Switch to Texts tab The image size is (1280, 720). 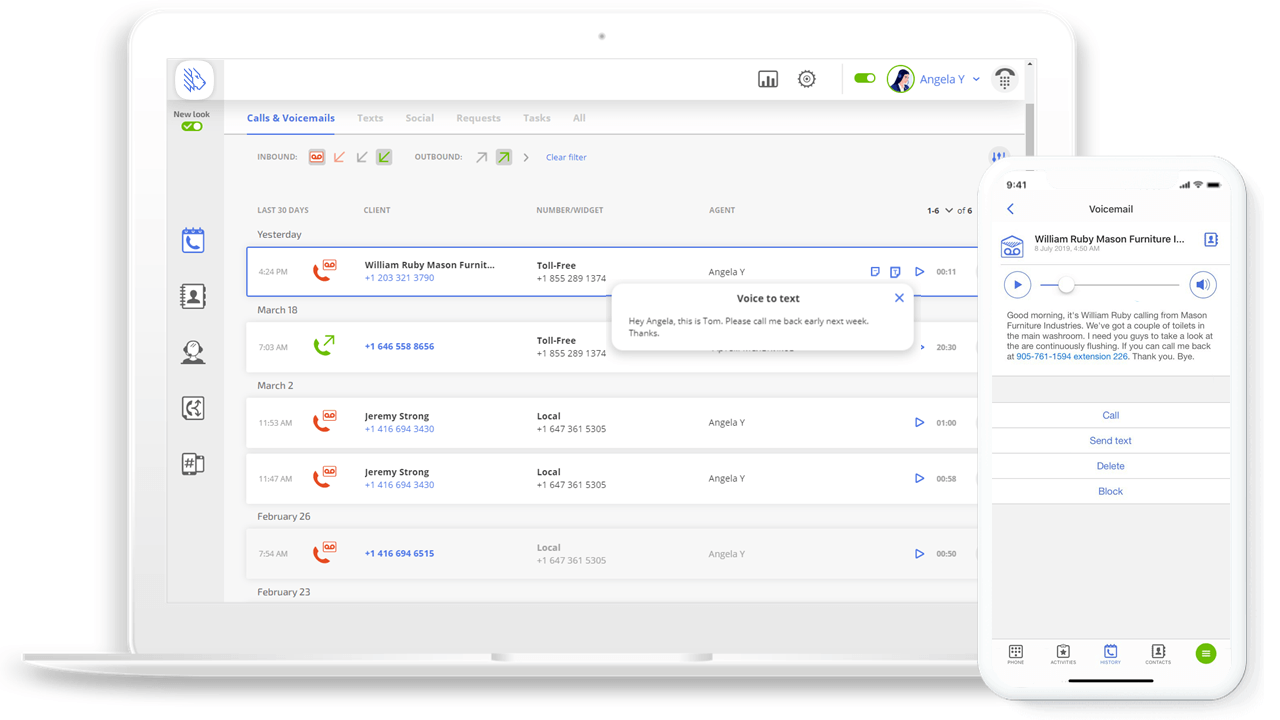370,118
